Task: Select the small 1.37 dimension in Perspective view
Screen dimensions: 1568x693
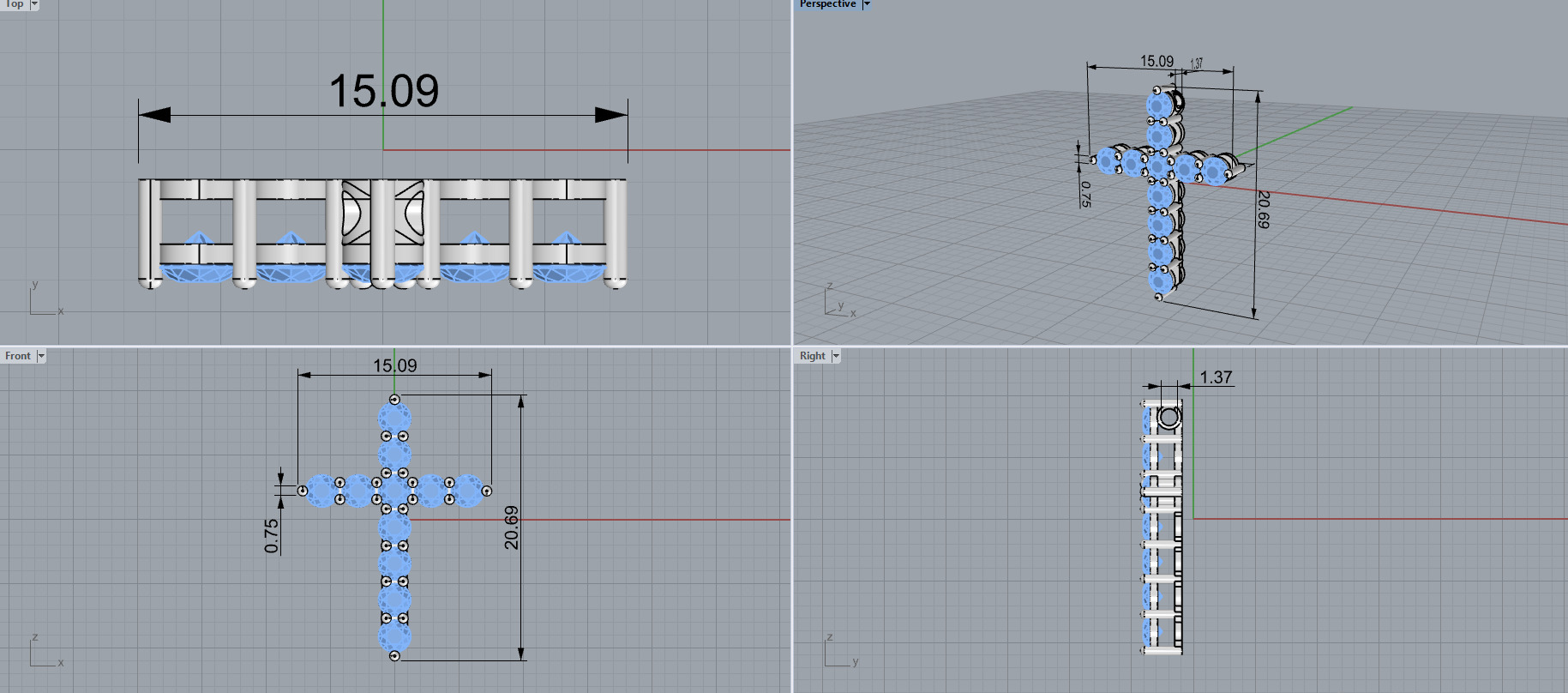Action: 1197,63
